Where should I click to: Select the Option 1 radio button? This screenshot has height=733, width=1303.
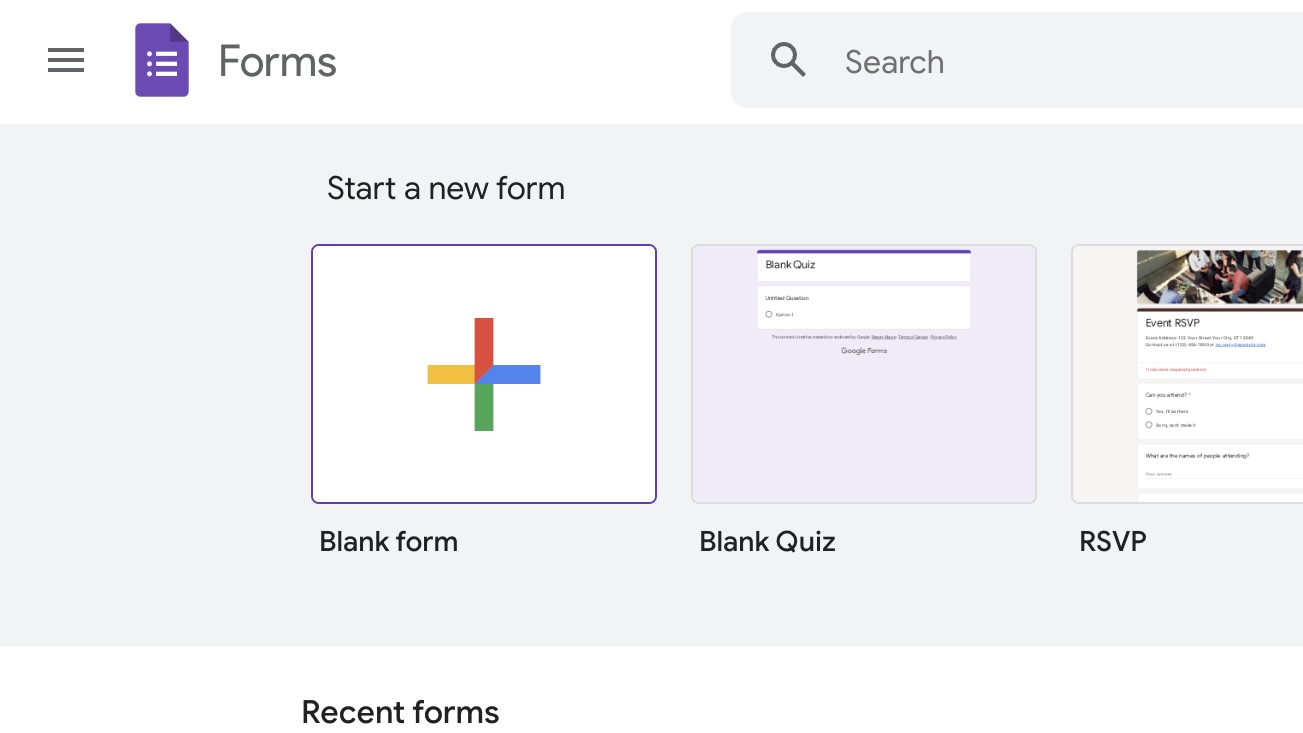coord(768,314)
